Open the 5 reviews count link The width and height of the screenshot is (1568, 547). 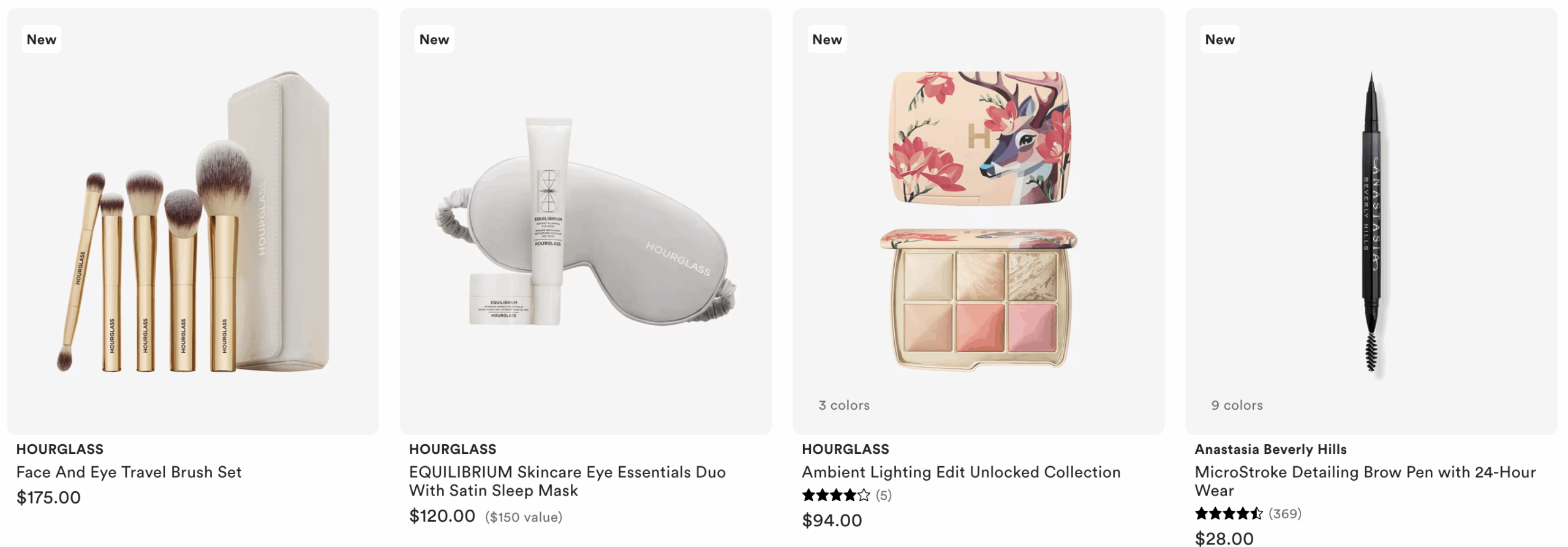[883, 495]
